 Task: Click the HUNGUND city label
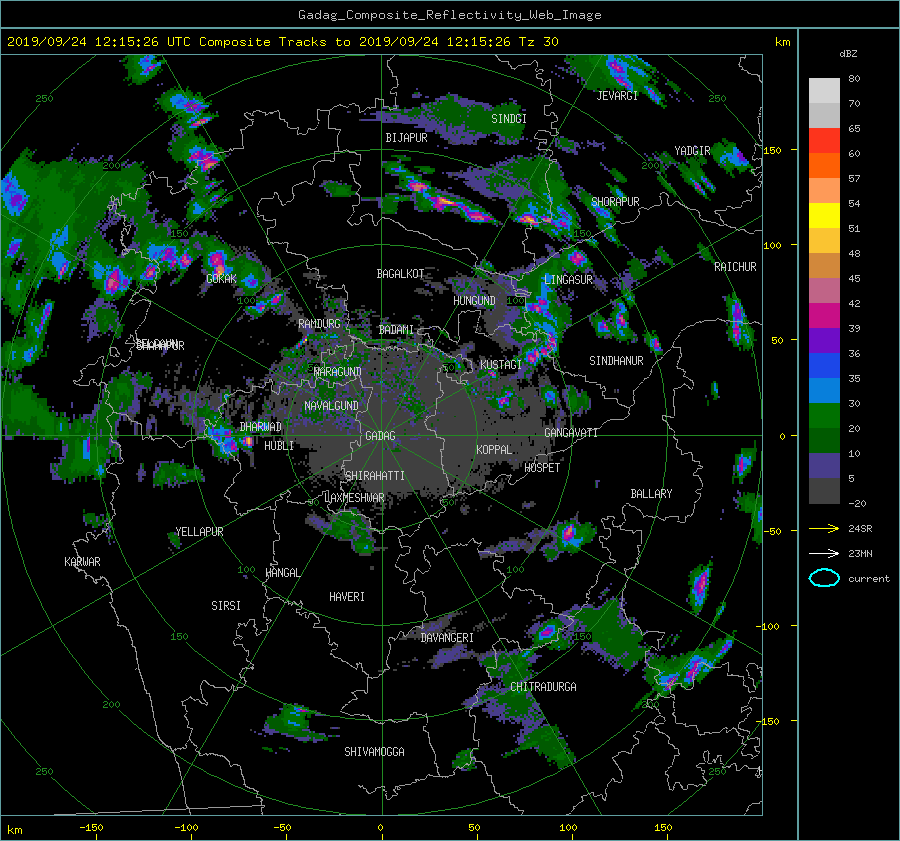(x=474, y=301)
